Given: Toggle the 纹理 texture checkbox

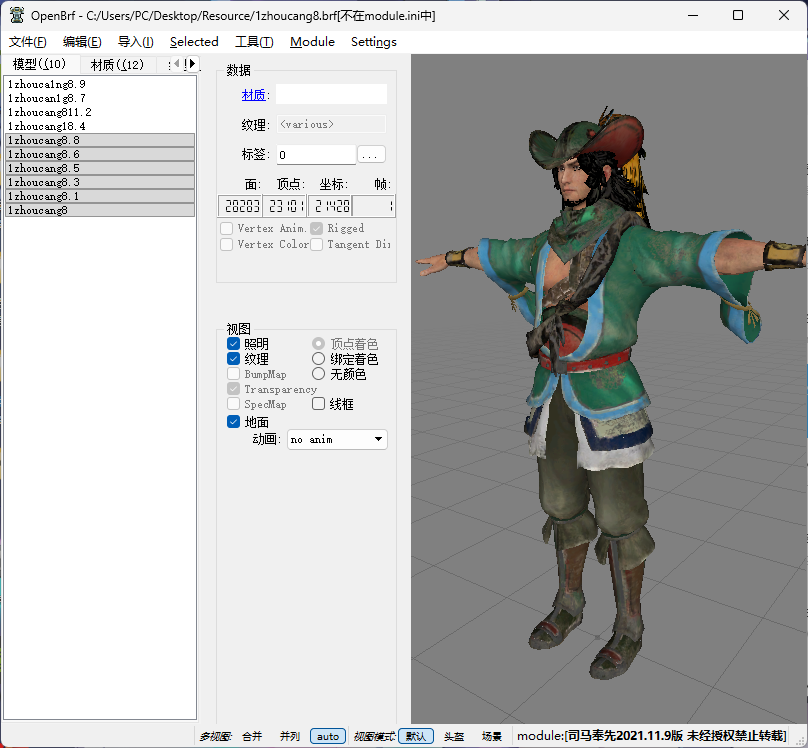Looking at the screenshot, I should pyautogui.click(x=233, y=359).
